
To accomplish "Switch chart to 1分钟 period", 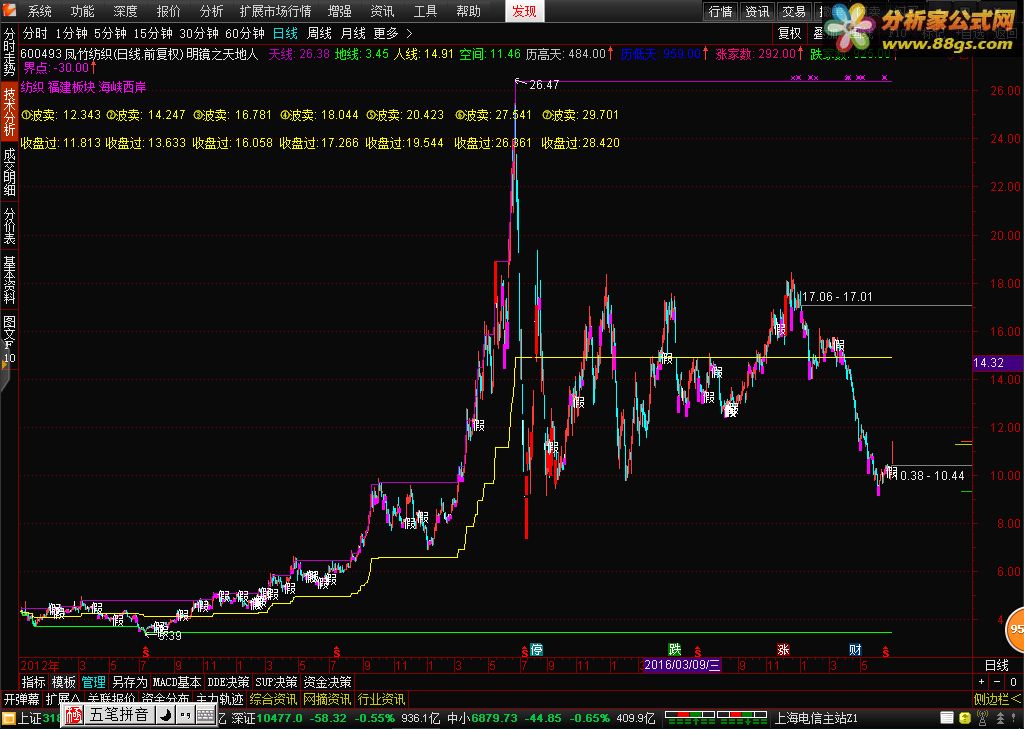I will [x=71, y=33].
